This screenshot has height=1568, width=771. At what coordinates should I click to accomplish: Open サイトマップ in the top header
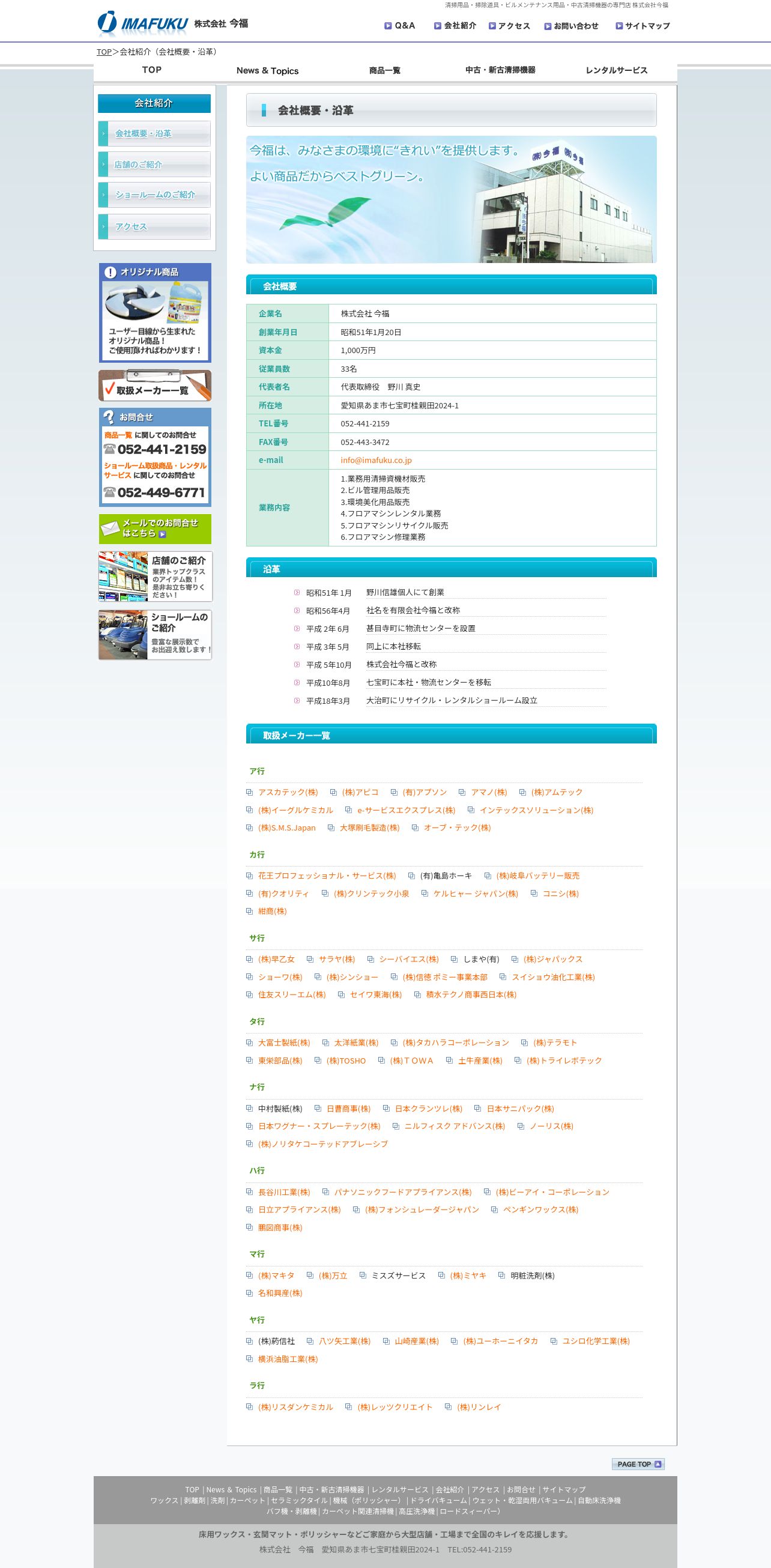[x=642, y=26]
